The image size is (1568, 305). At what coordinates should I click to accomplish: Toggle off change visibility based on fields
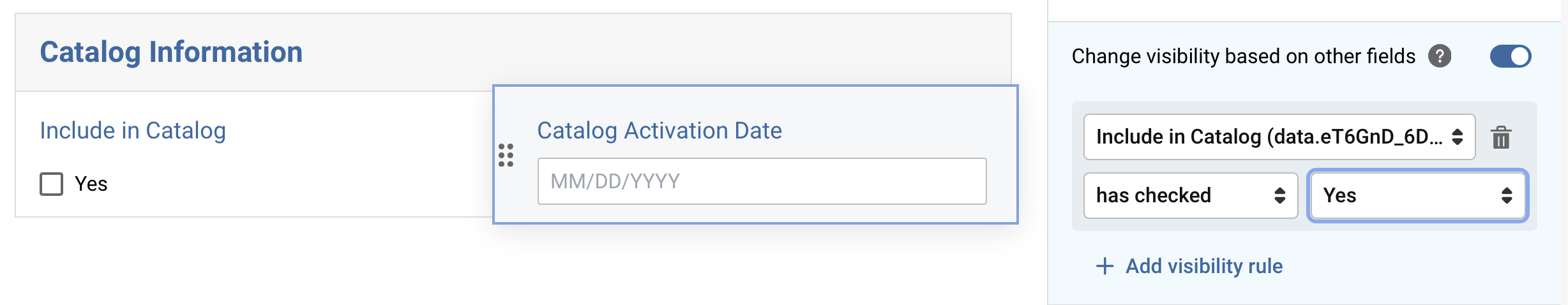1510,56
